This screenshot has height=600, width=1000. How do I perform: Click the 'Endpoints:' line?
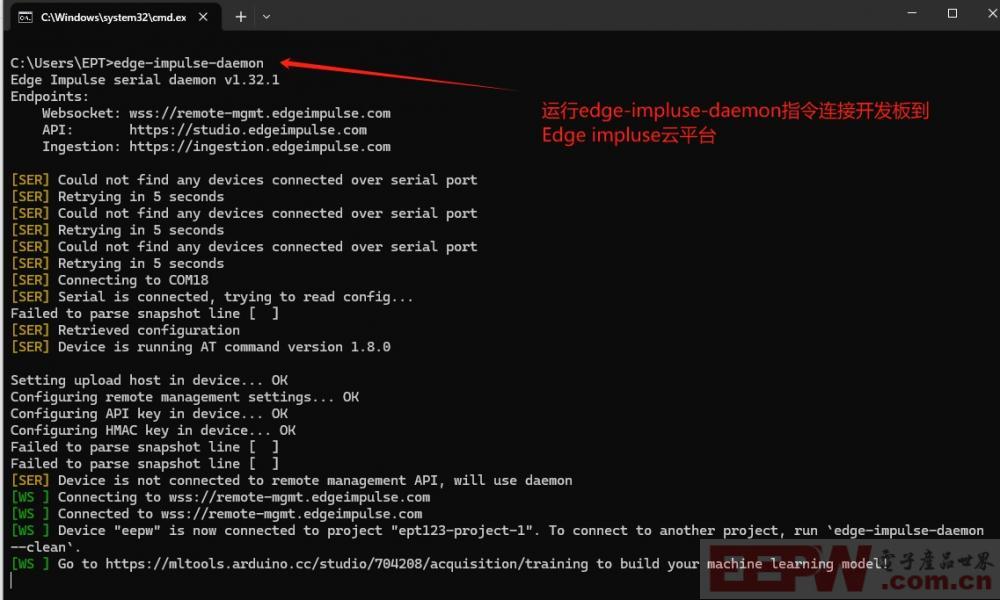(50, 96)
